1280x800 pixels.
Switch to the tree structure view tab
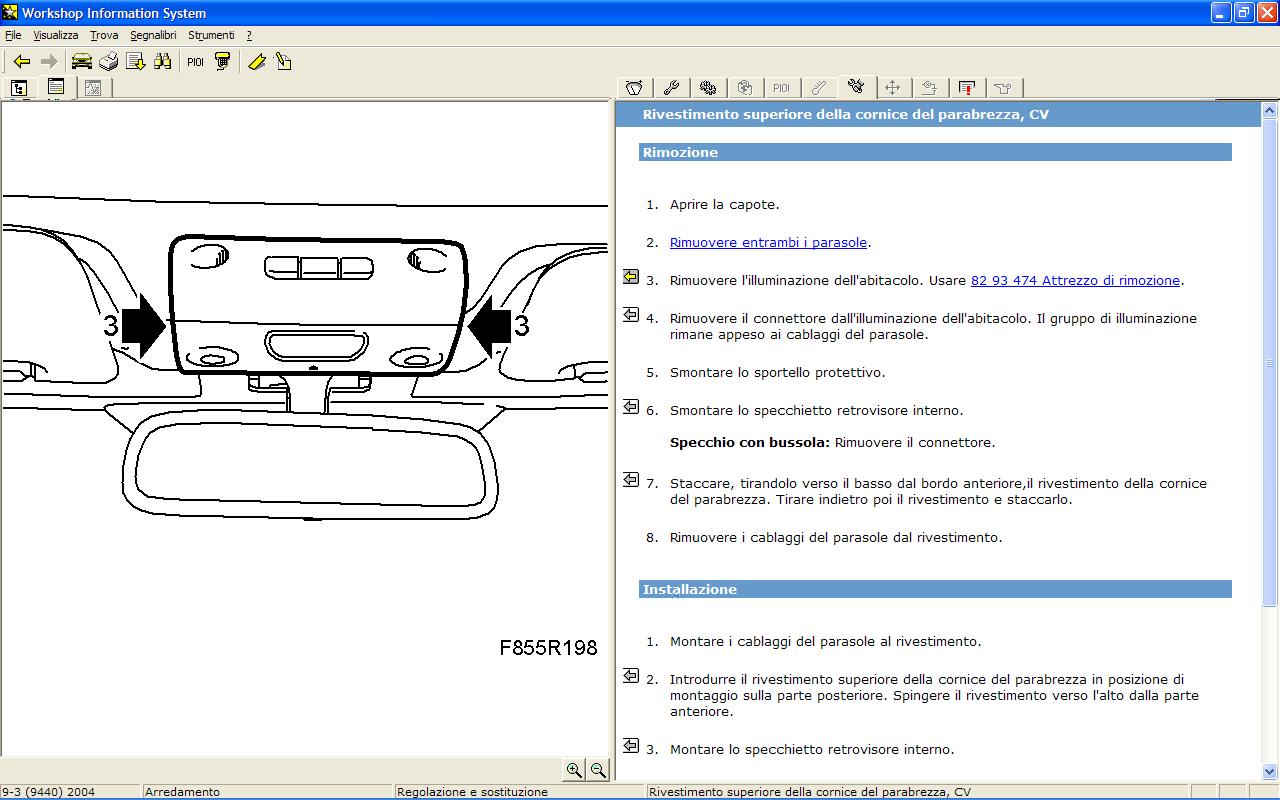point(19,88)
